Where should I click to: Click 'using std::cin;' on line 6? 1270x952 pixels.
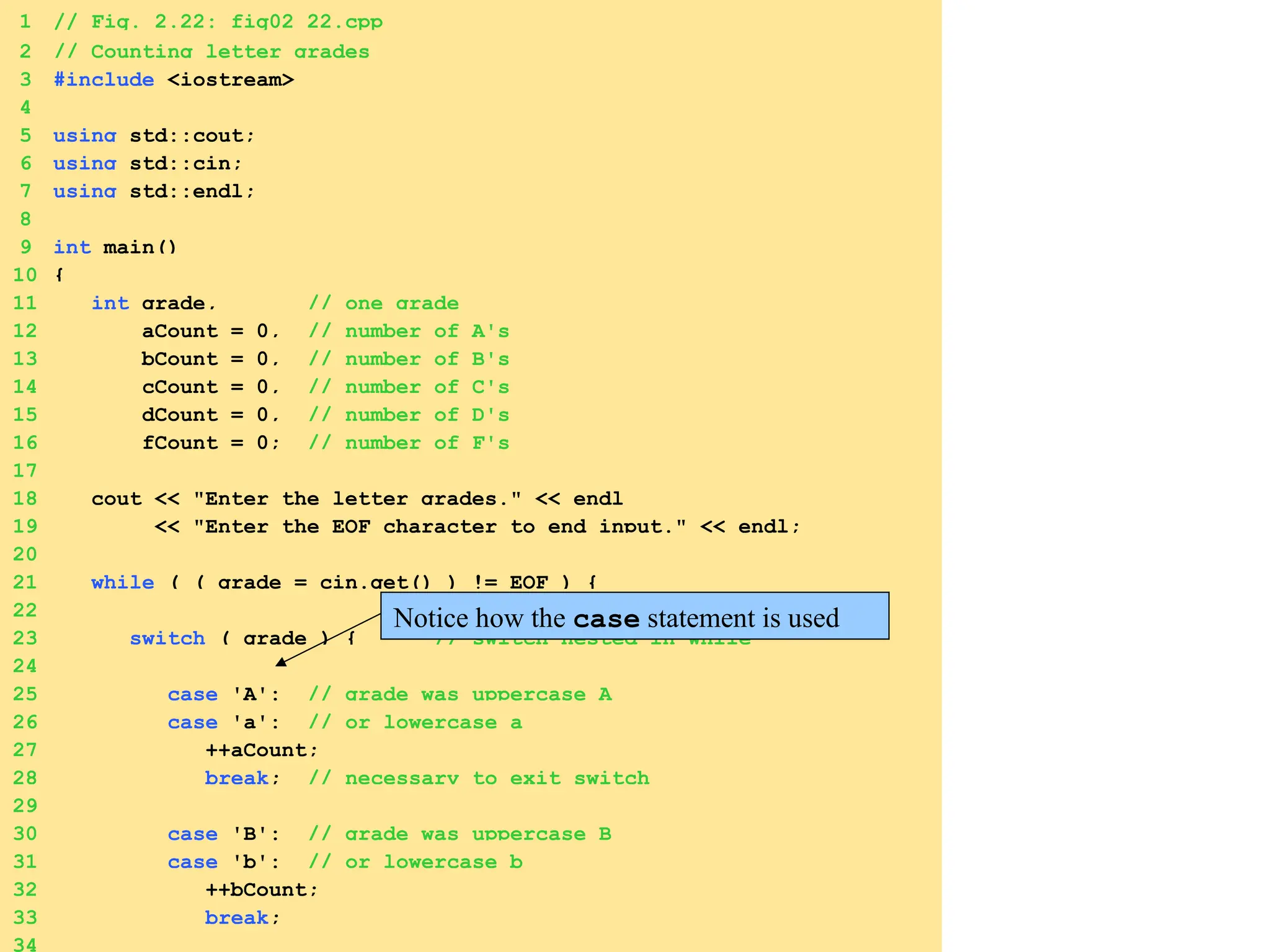click(x=148, y=164)
